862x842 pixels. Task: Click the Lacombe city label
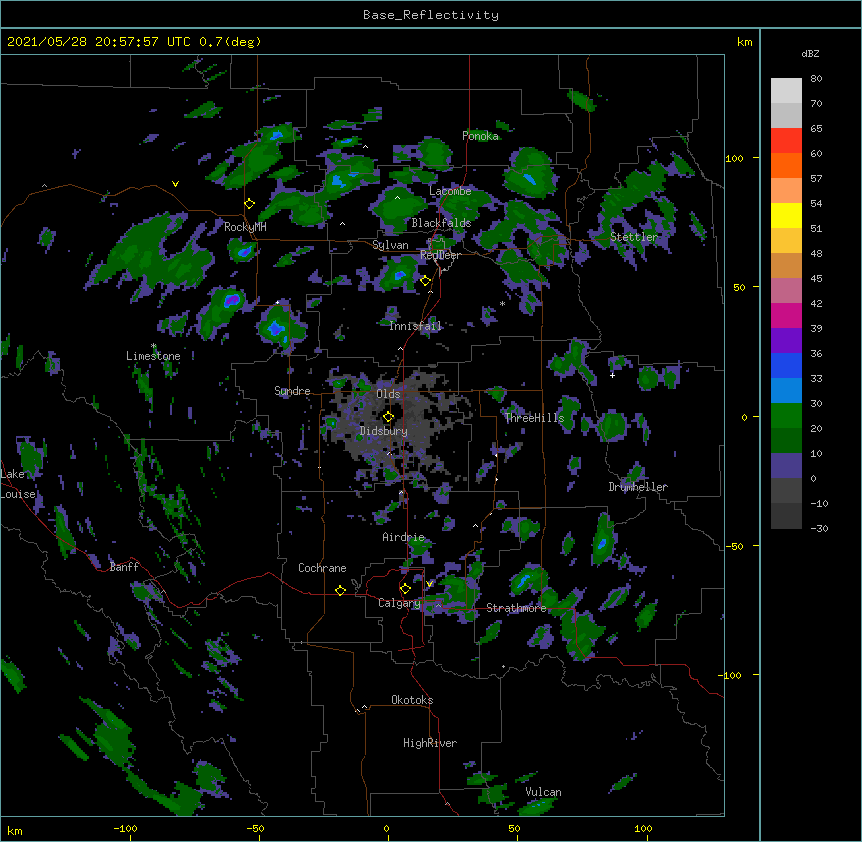450,191
